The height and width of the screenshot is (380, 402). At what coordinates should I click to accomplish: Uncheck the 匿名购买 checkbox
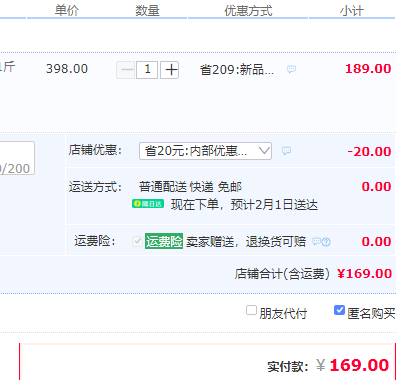[339, 310]
